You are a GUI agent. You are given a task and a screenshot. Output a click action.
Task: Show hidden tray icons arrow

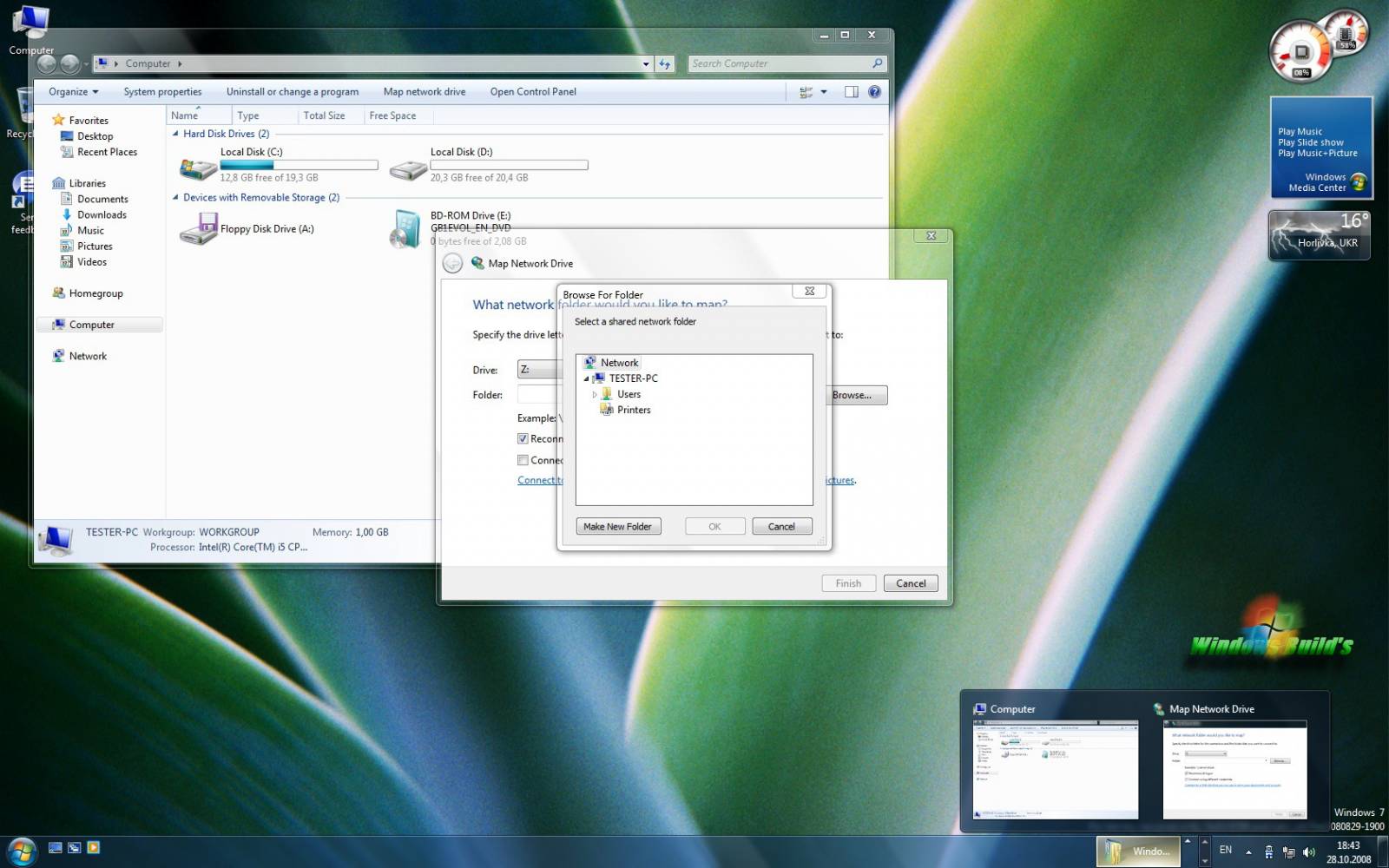point(1248,852)
